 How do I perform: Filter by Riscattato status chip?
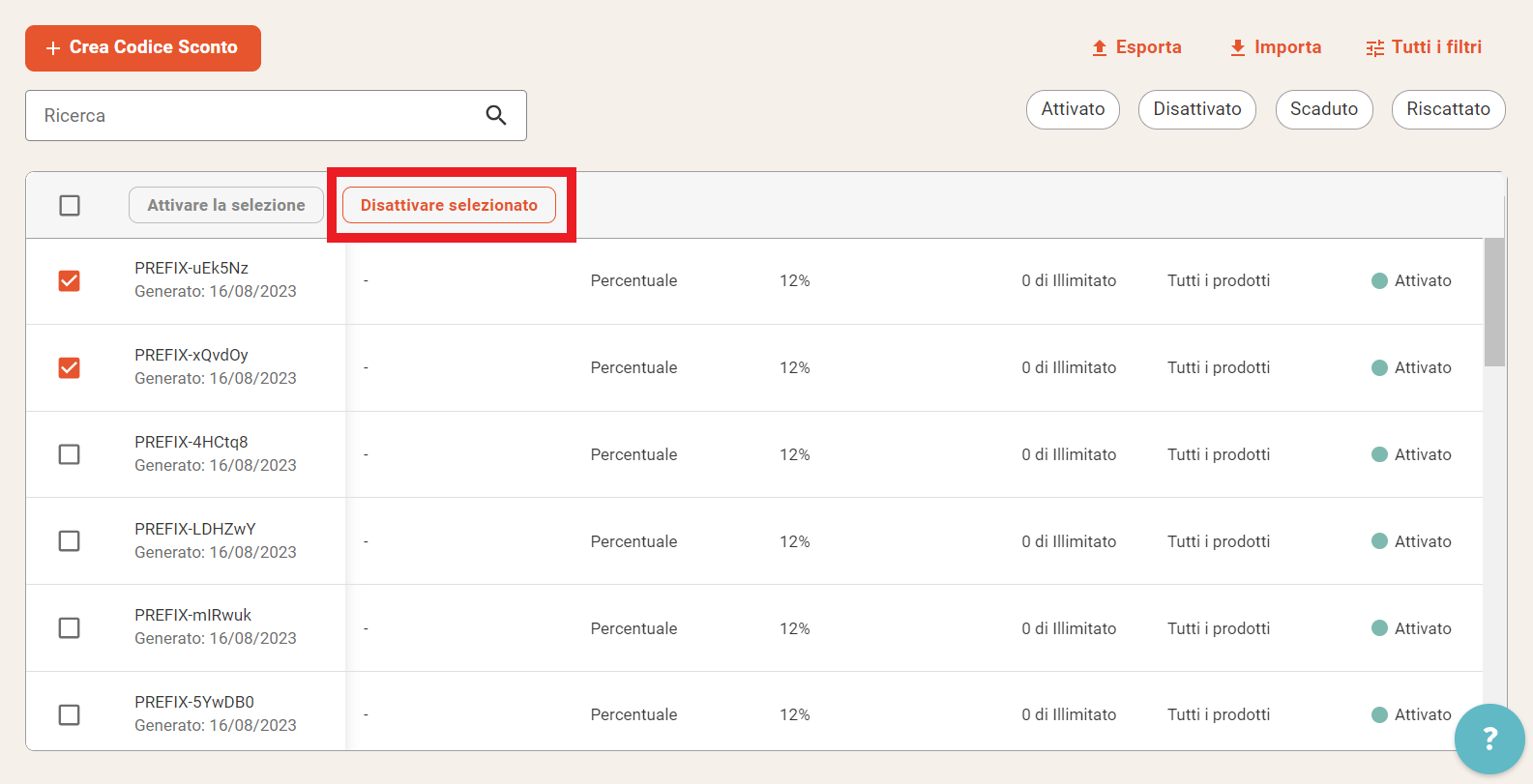click(1448, 109)
